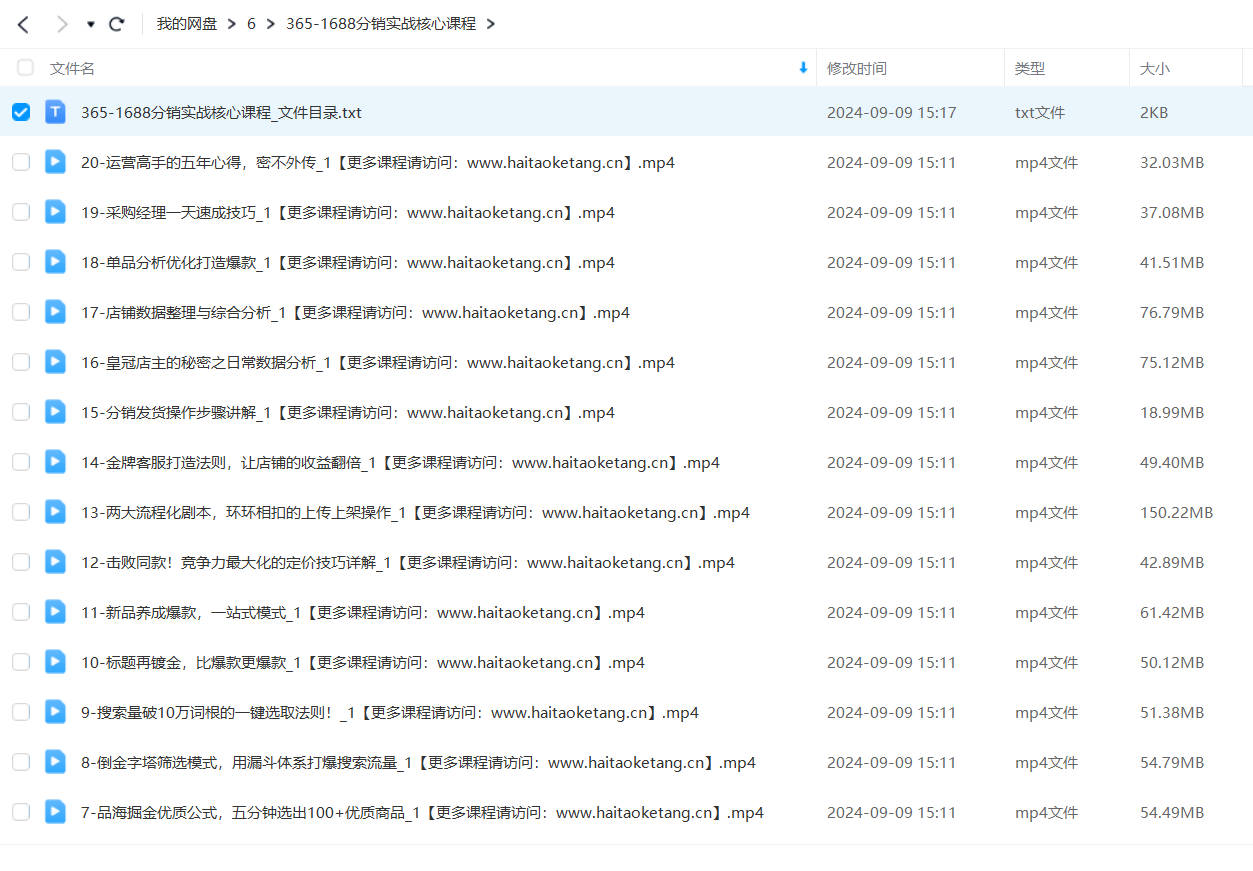Viewport: 1253px width, 871px height.
Task: Sort by 文件名 column header
Action: [x=73, y=68]
